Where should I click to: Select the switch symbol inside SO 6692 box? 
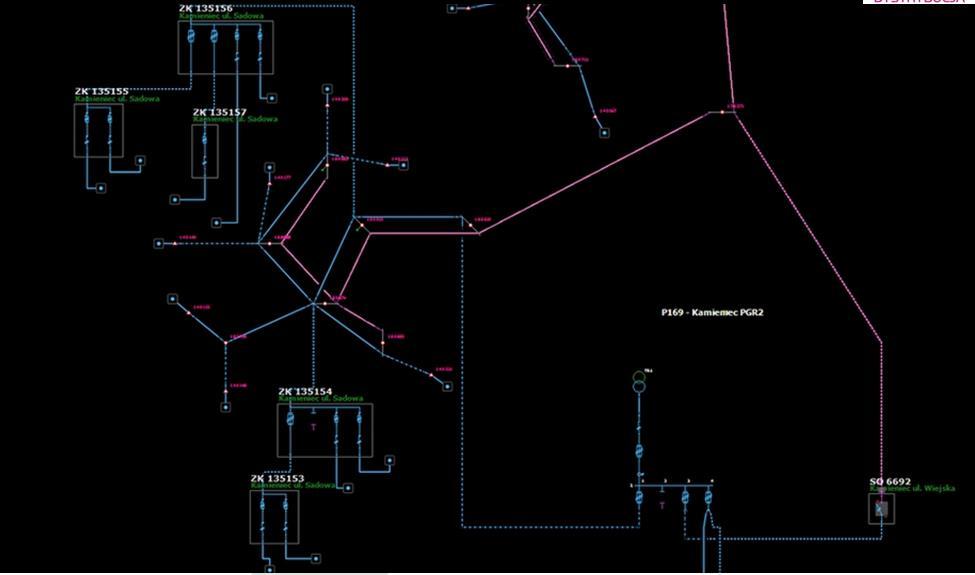881,509
